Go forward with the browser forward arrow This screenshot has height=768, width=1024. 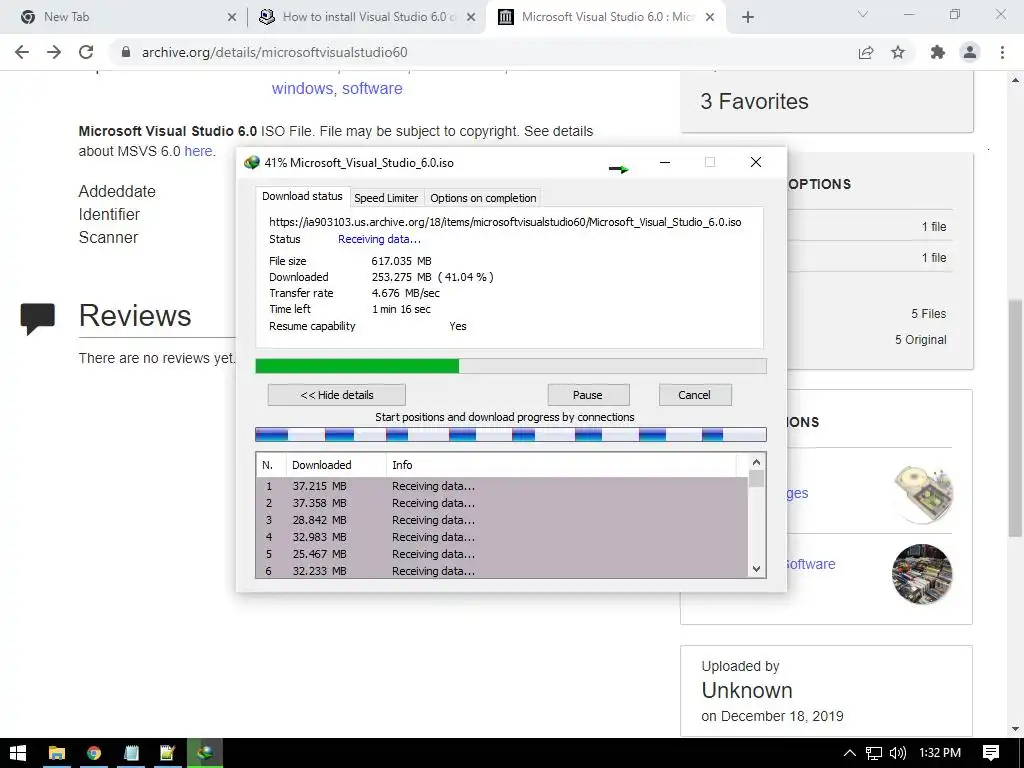pyautogui.click(x=54, y=52)
